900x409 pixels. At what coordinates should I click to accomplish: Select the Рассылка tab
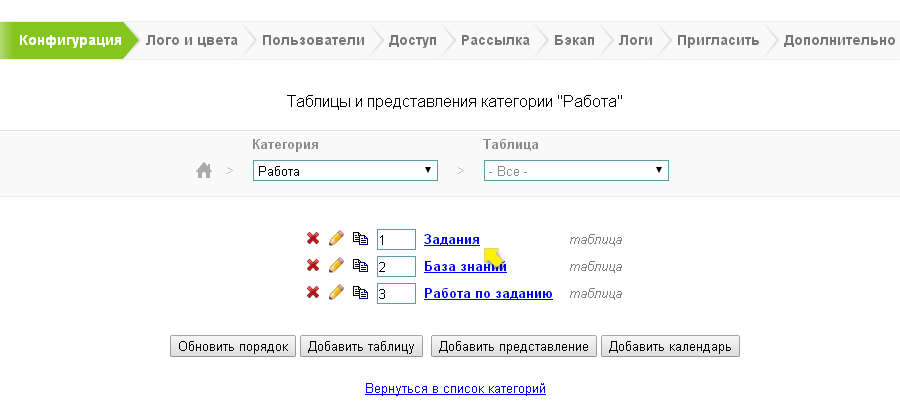(x=495, y=41)
